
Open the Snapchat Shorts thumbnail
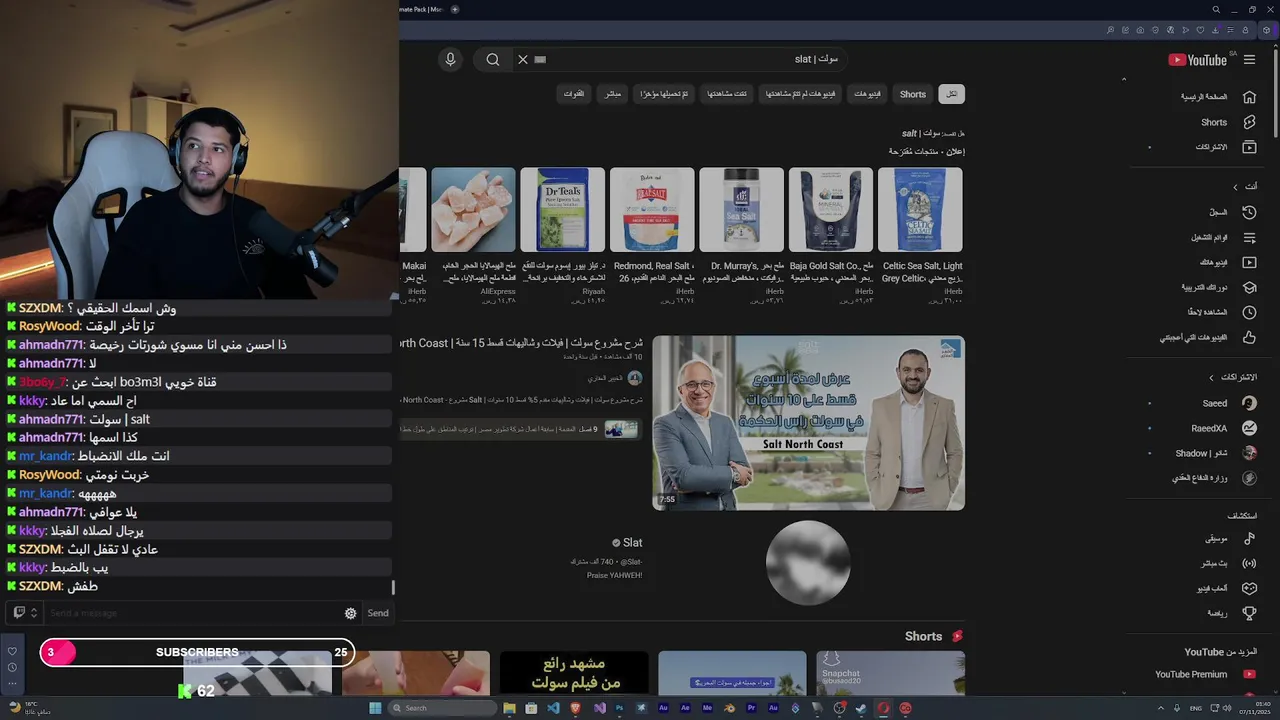[x=890, y=673]
